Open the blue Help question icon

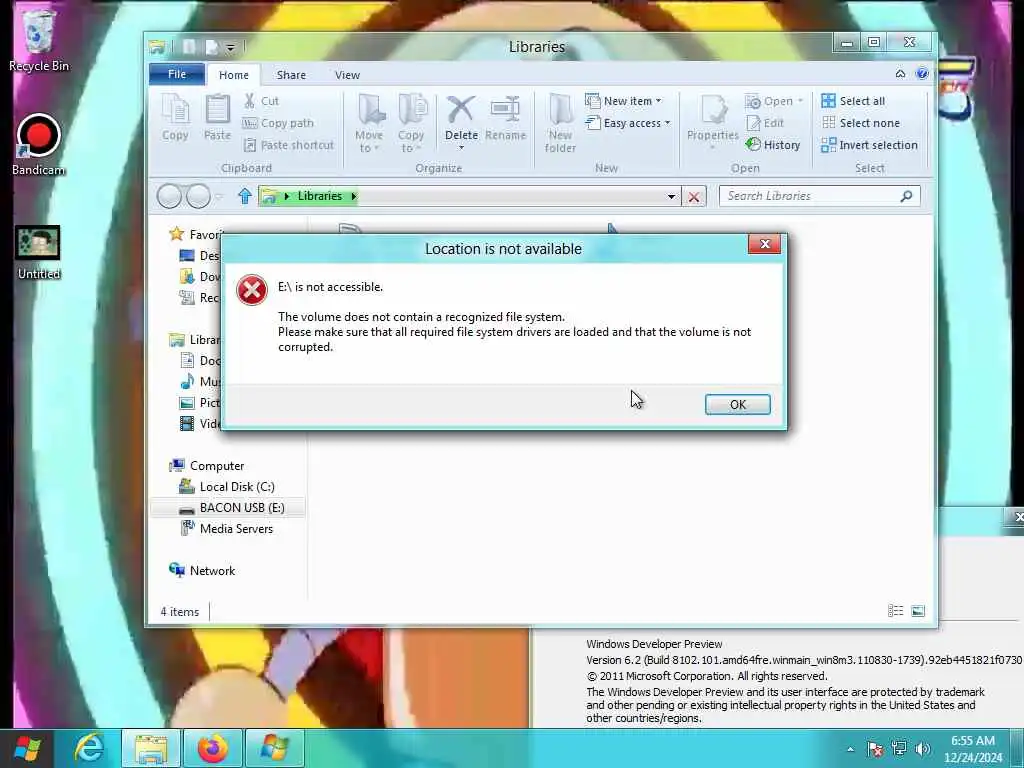922,74
